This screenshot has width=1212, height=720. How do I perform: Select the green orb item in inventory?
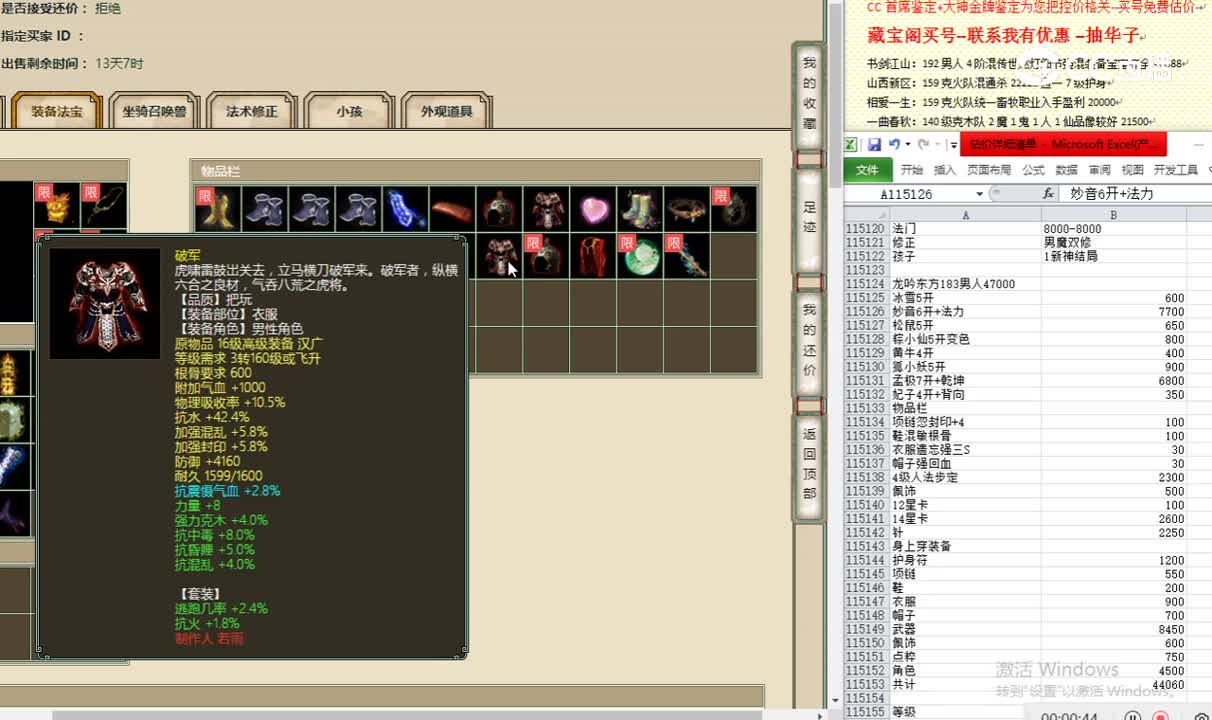640,256
